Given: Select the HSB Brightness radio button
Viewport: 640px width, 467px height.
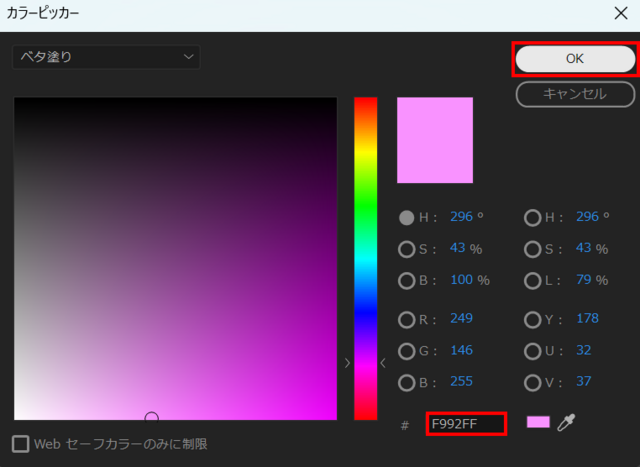Looking at the screenshot, I should [x=407, y=280].
